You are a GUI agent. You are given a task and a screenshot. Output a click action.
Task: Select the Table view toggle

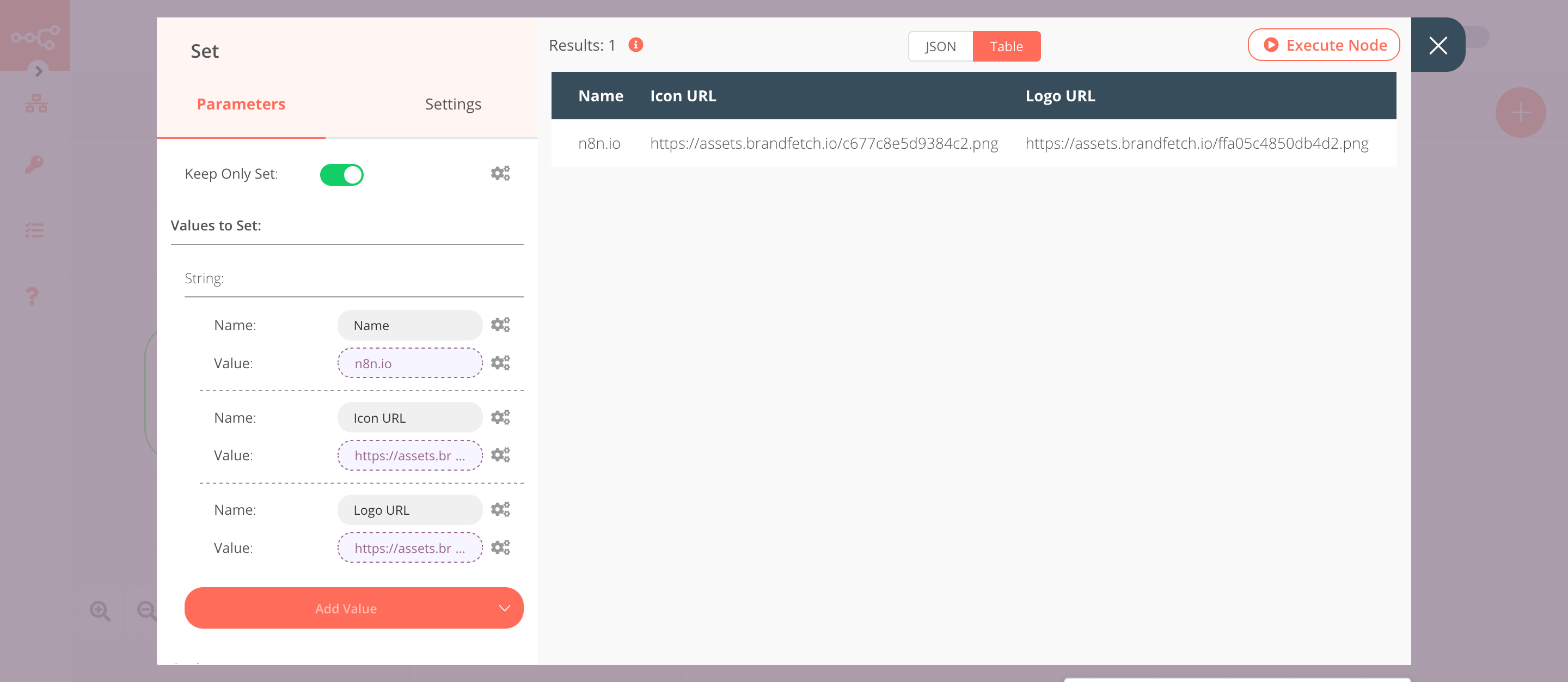(x=1006, y=46)
